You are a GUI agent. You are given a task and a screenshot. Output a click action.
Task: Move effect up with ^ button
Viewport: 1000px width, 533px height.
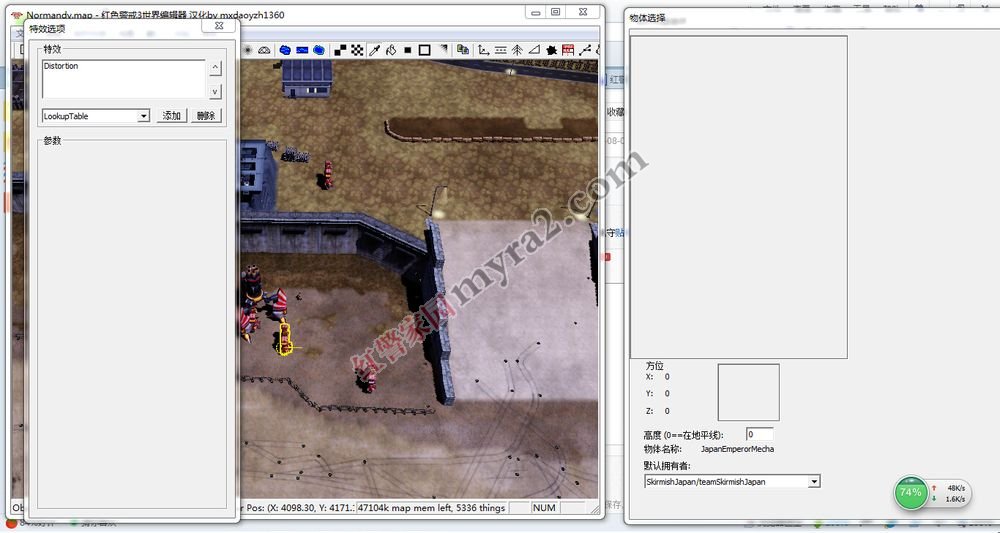(216, 67)
